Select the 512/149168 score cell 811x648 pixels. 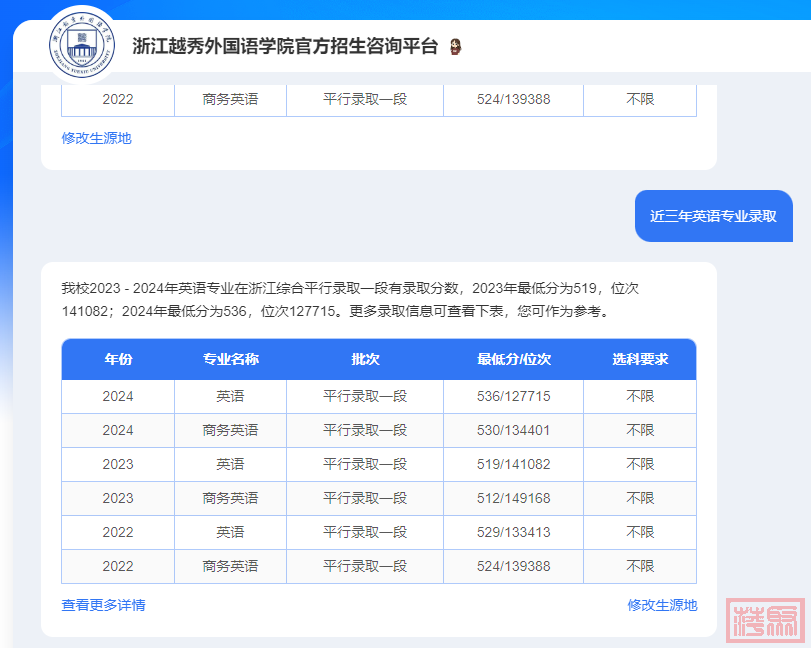tap(514, 499)
